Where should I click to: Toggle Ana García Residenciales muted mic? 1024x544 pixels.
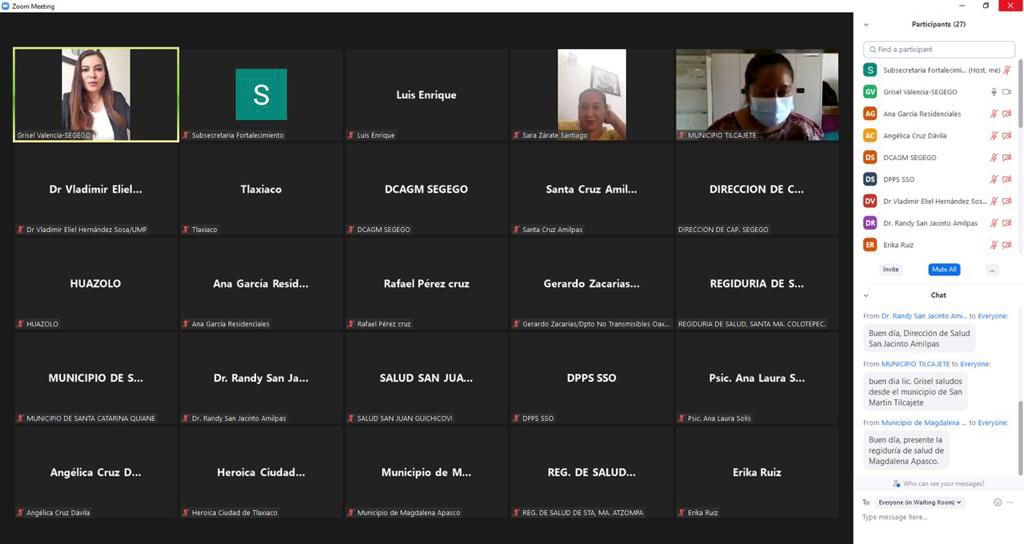tap(994, 114)
